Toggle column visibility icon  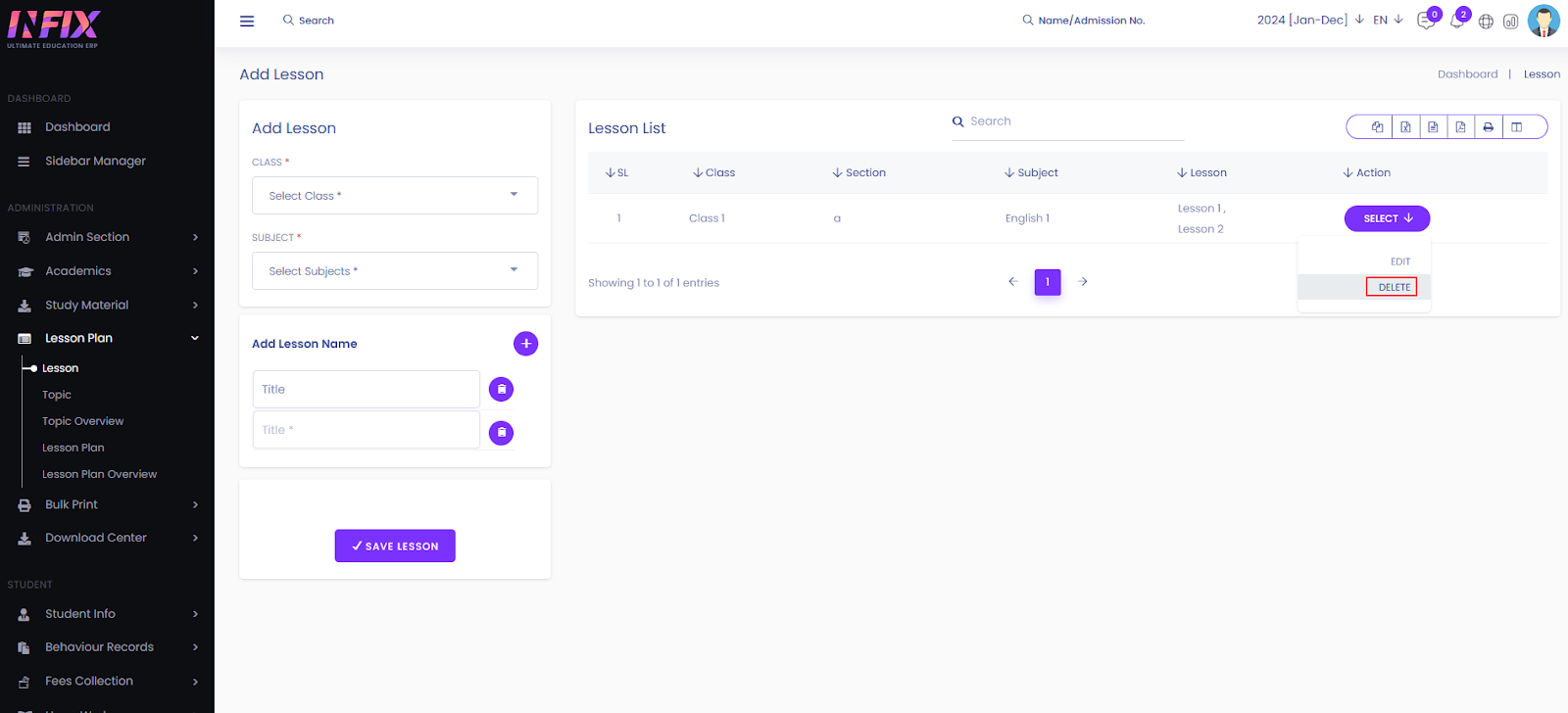point(1516,127)
